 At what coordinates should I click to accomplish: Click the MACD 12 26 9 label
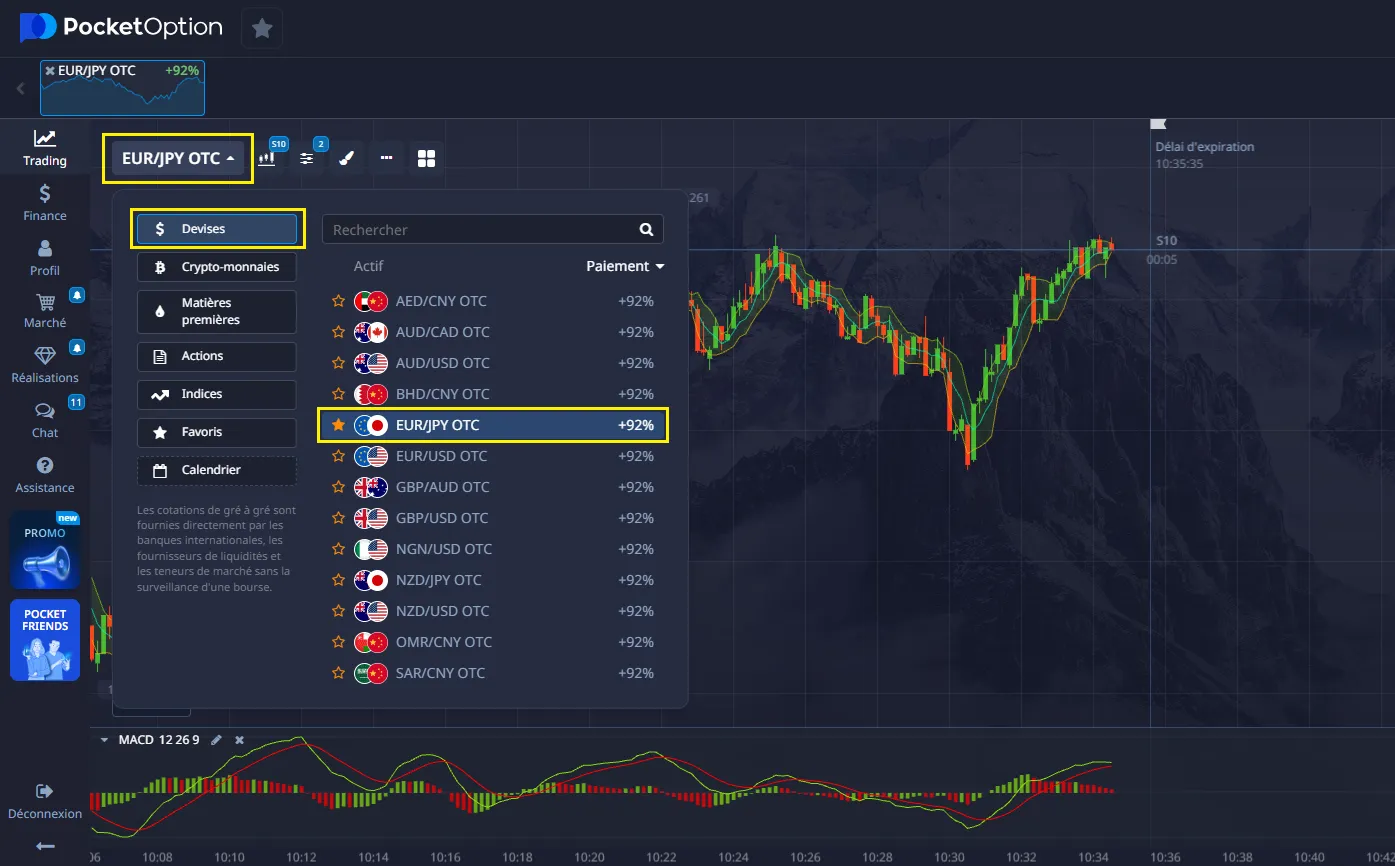(x=159, y=740)
